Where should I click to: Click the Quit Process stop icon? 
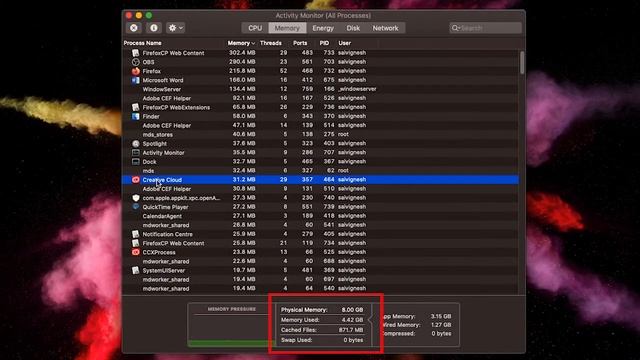tap(134, 28)
